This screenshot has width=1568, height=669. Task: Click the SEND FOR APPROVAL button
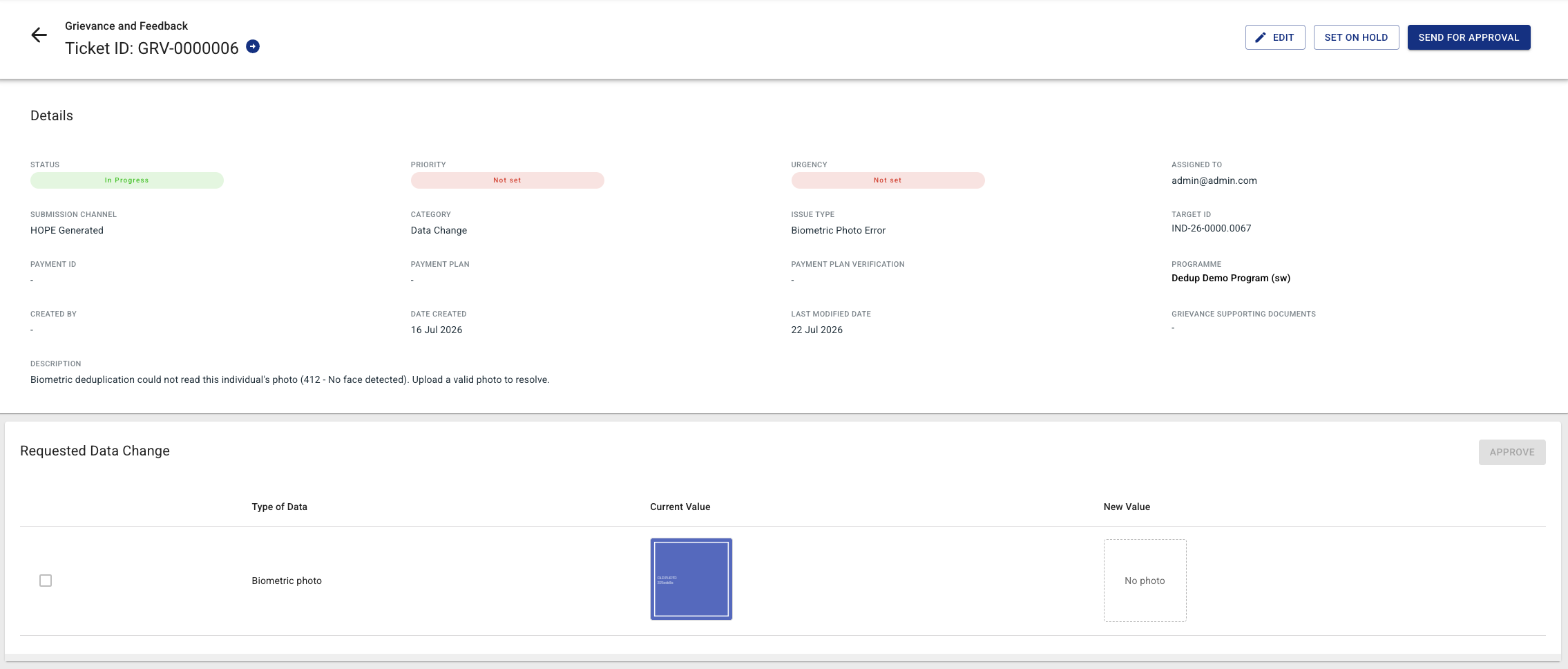coord(1469,37)
